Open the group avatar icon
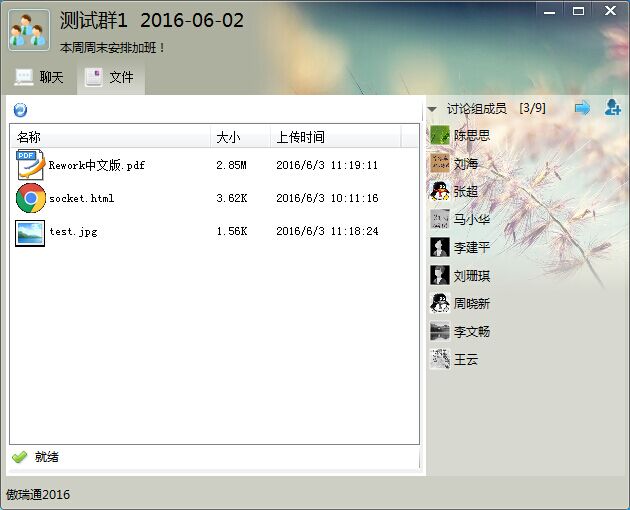Viewport: 630px width, 510px height. click(29, 30)
